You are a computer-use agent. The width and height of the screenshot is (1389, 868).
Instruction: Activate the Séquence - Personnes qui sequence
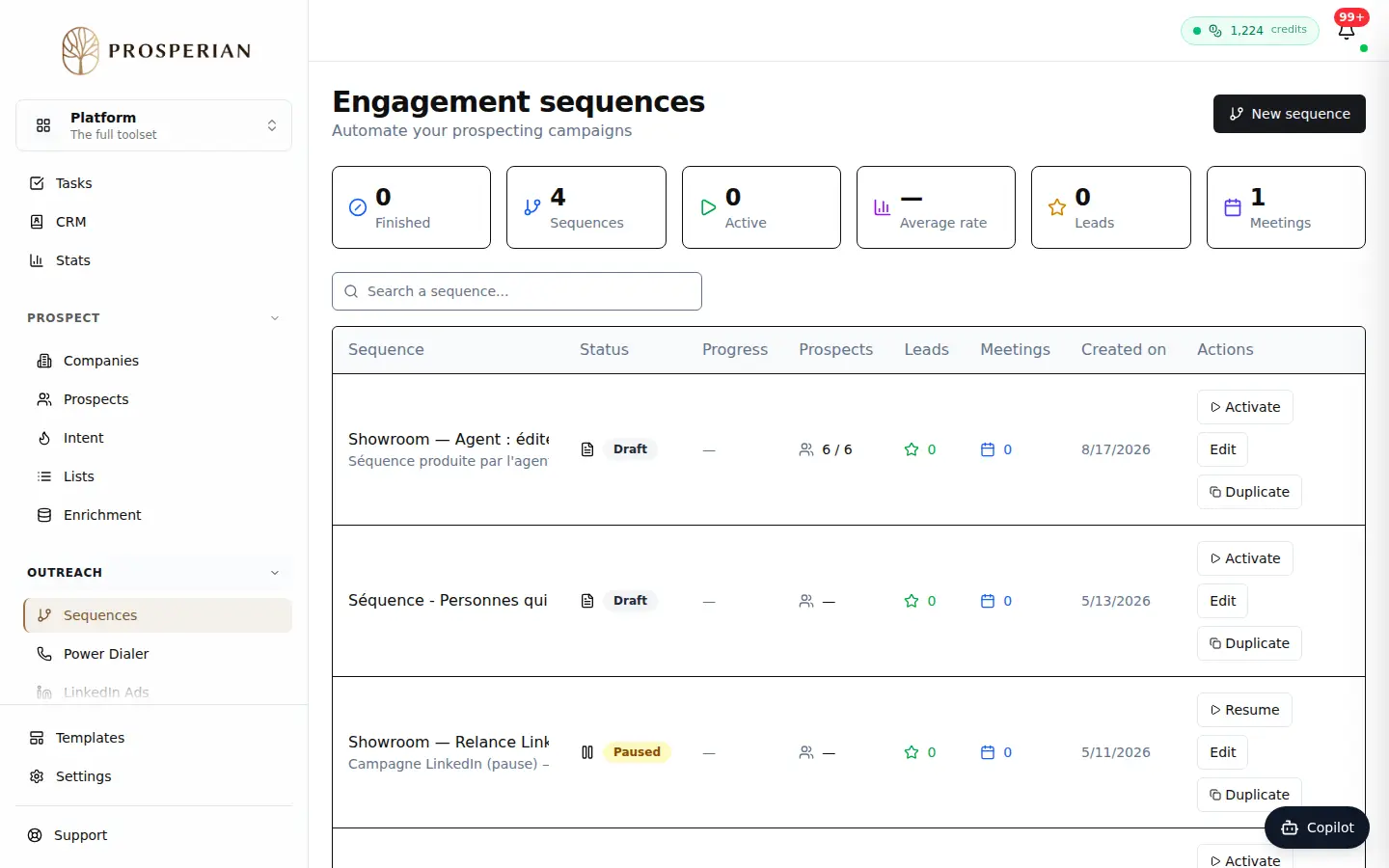point(1245,558)
